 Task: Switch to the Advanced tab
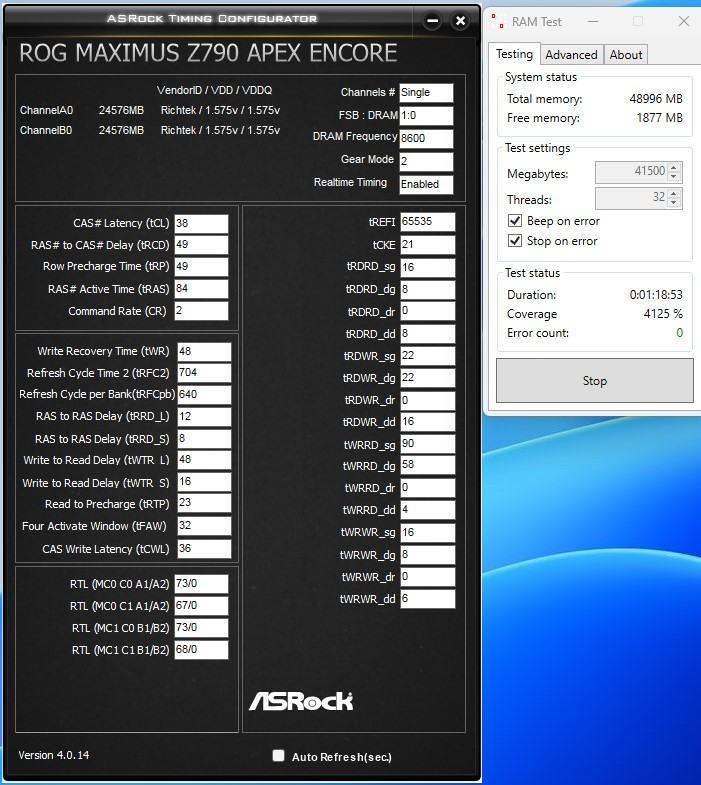pos(571,55)
